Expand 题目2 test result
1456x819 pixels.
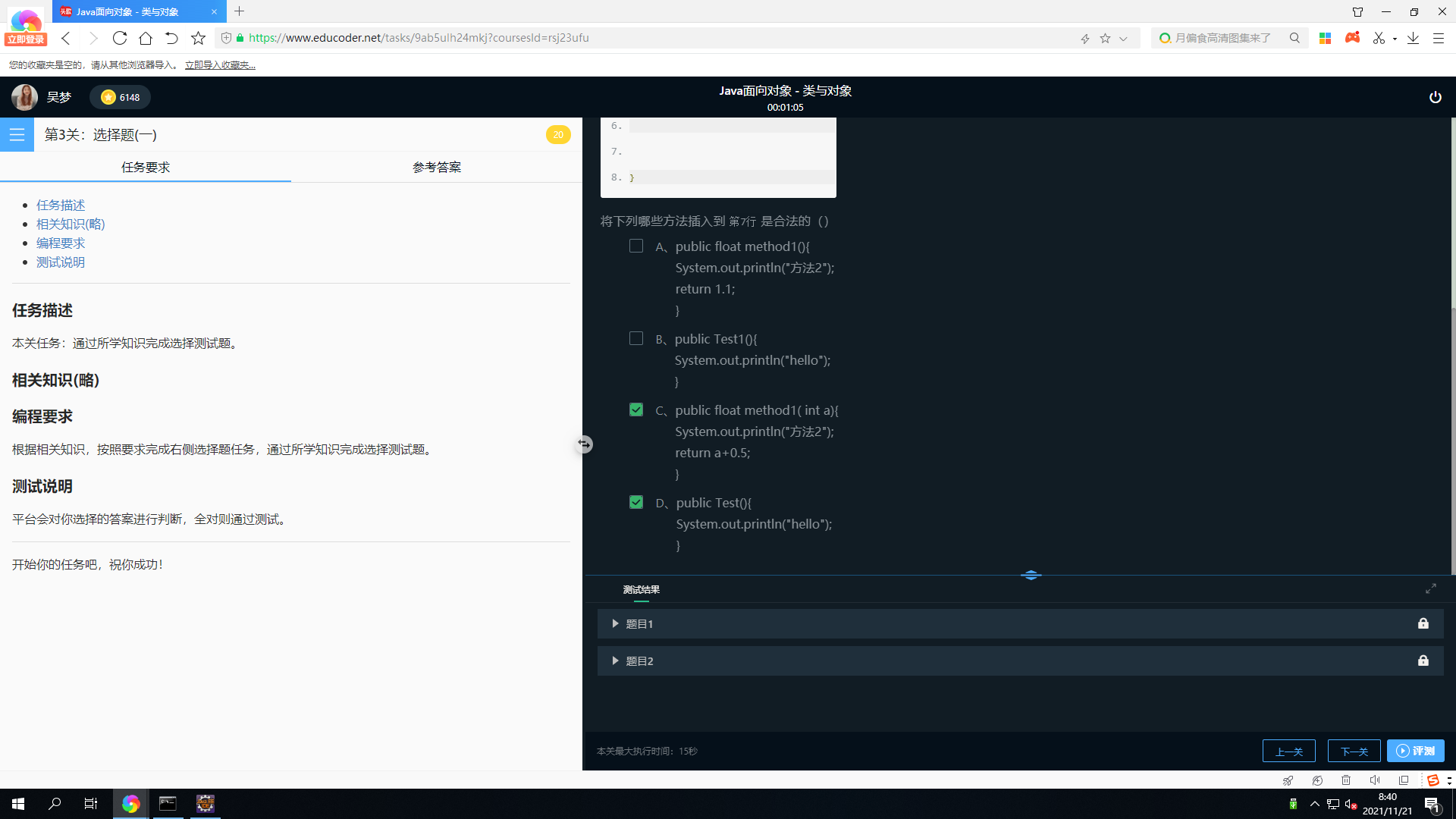point(615,661)
